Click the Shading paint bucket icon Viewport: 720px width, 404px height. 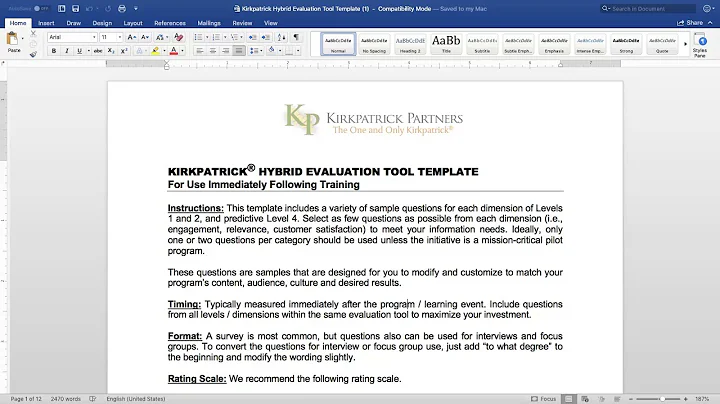click(271, 50)
